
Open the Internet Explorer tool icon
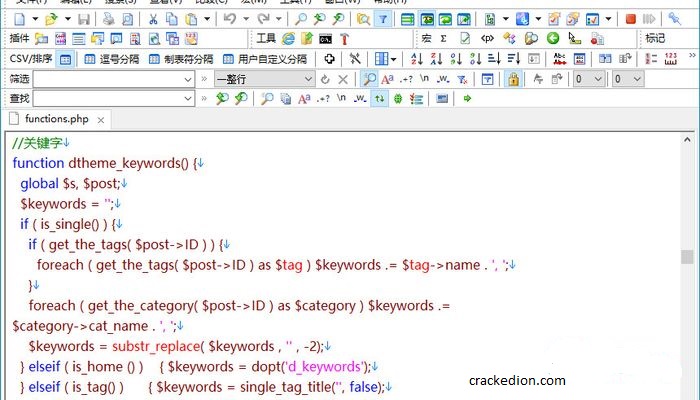(x=288, y=39)
